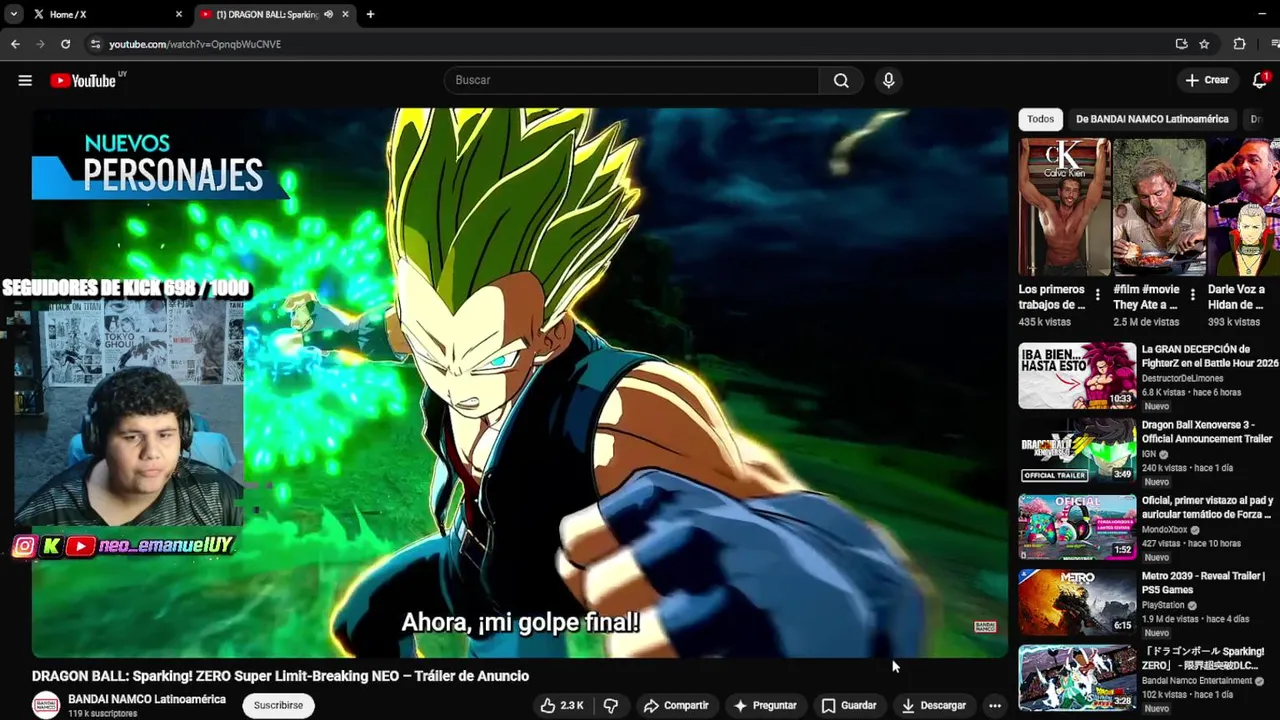The image size is (1280, 720).
Task: Open the YouTube guide hamburger menu
Action: pyautogui.click(x=25, y=80)
